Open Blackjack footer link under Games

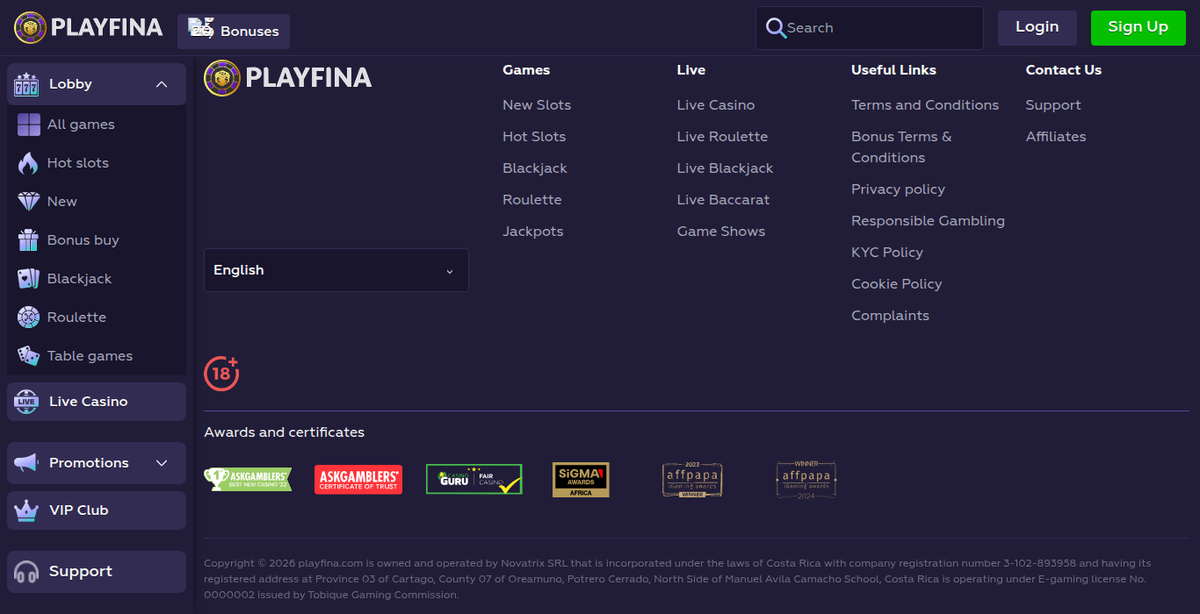[x=535, y=168]
